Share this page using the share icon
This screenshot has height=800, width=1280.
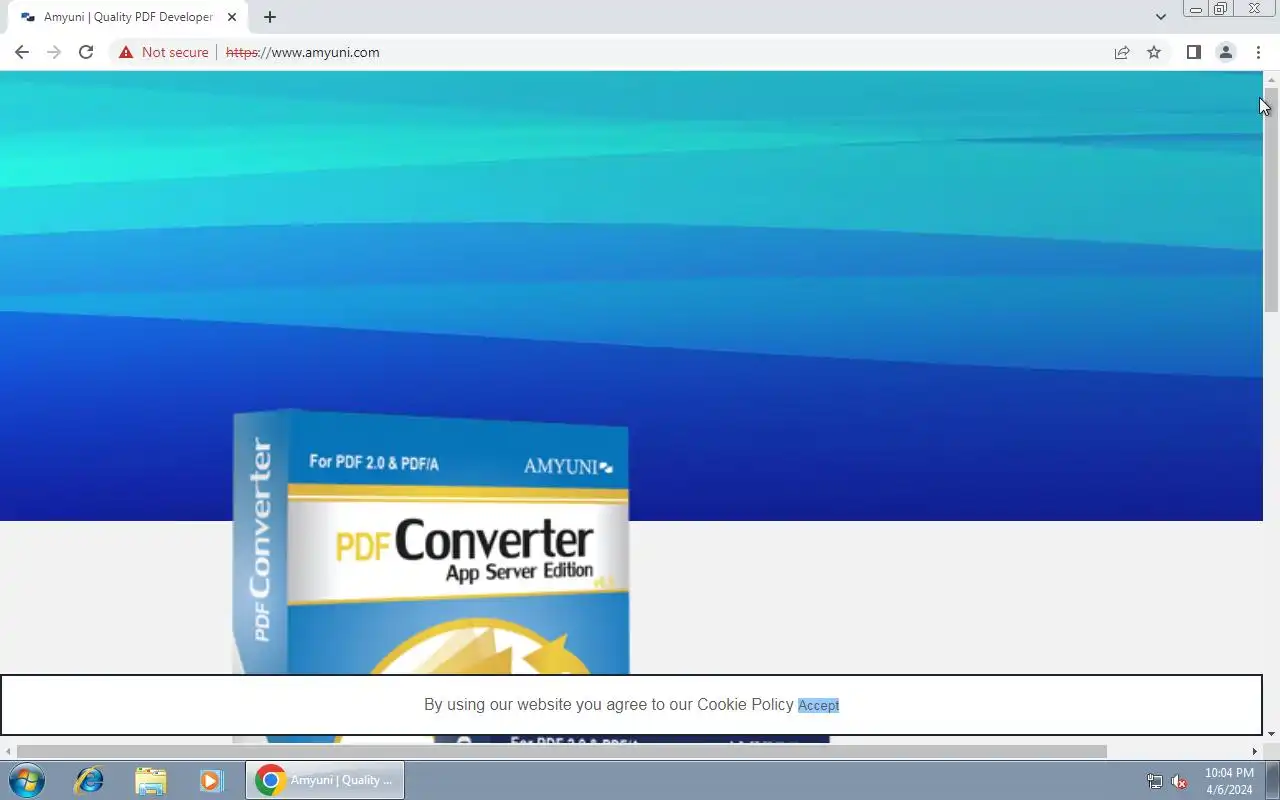pyautogui.click(x=1122, y=52)
